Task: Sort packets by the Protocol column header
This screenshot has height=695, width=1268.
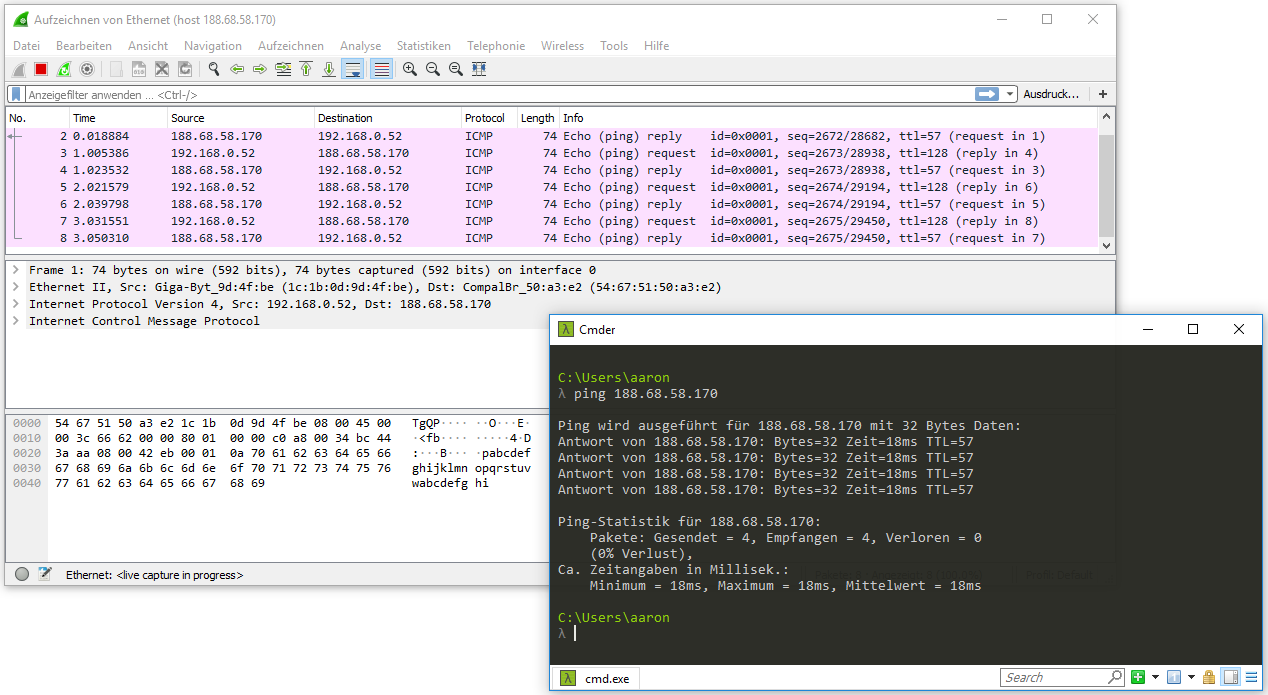Action: 485,118
